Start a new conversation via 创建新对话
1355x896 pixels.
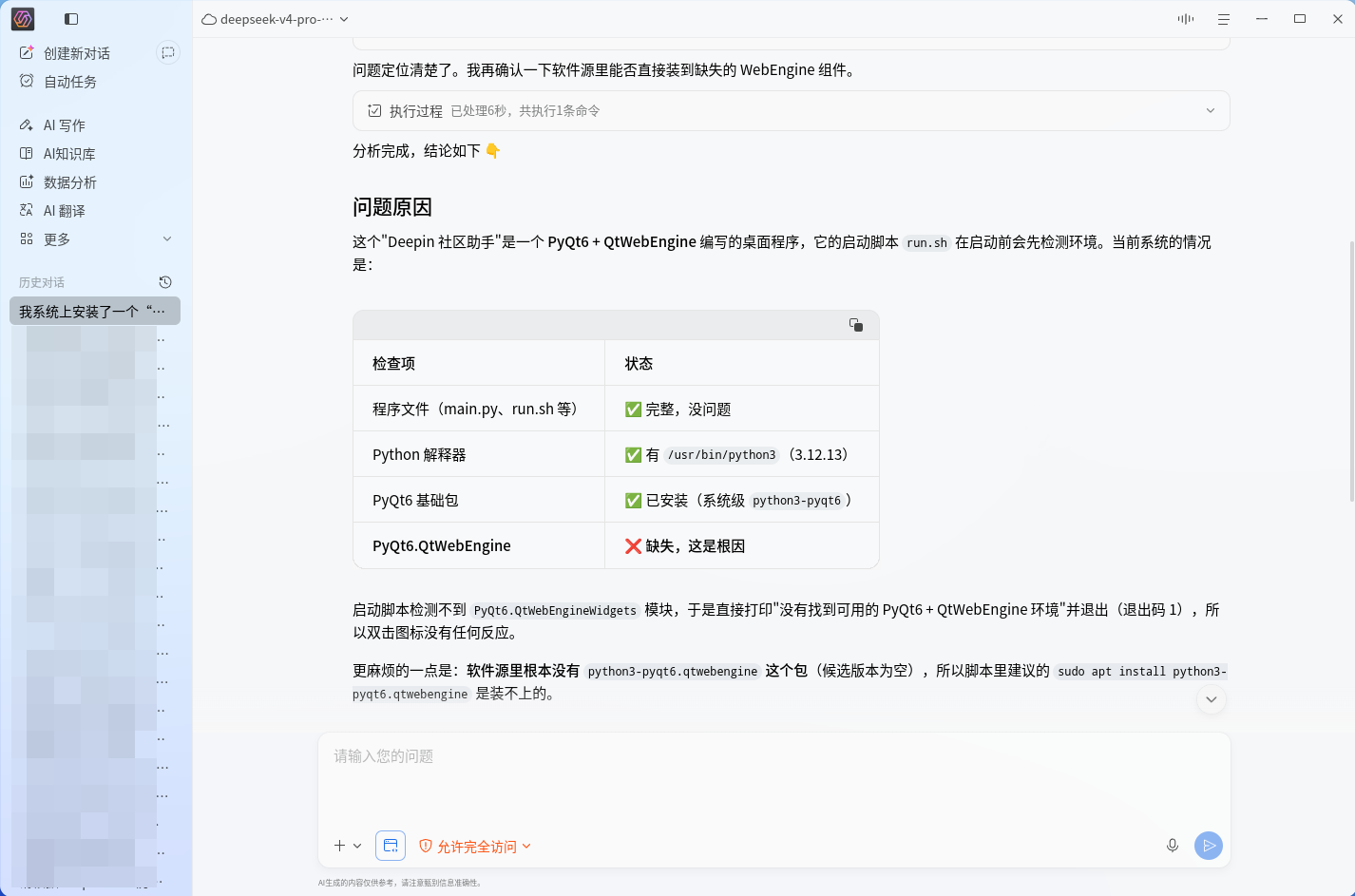point(65,53)
